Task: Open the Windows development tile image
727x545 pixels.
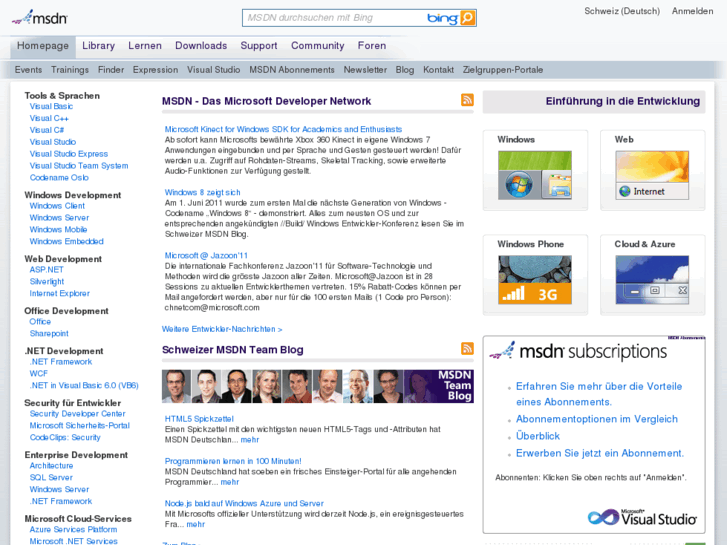Action: point(535,175)
